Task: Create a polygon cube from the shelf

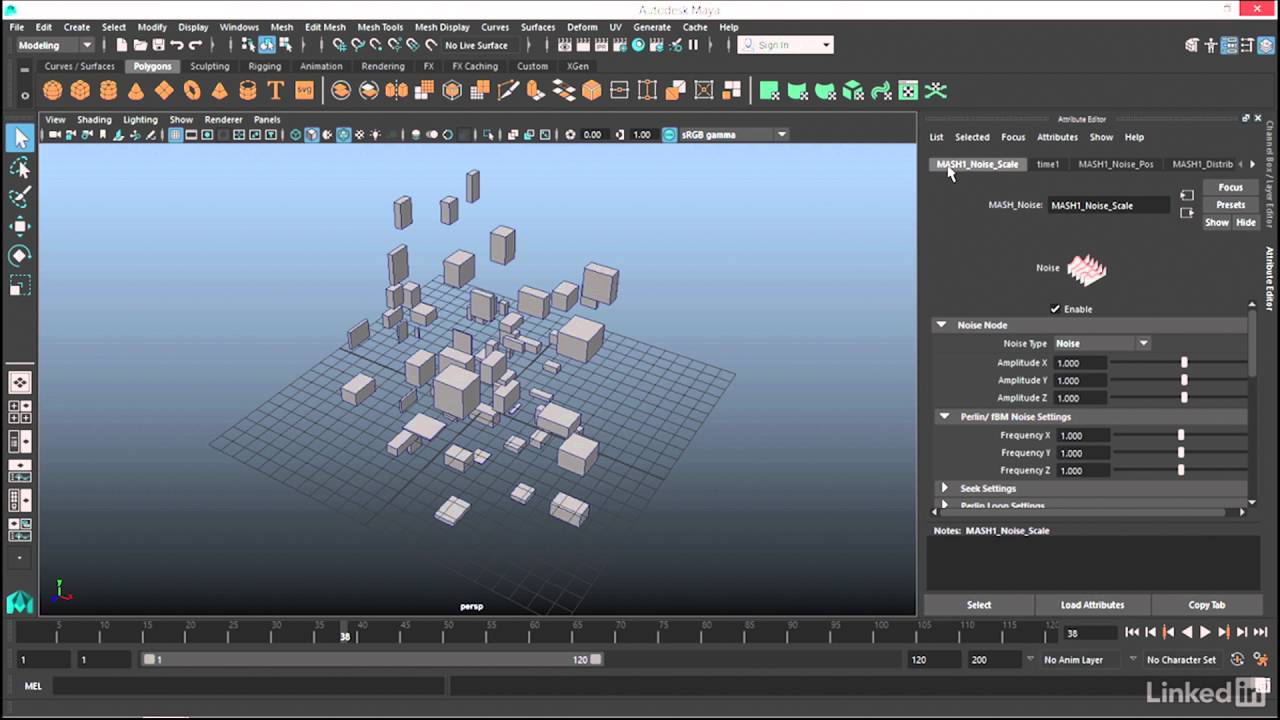Action: 80,91
